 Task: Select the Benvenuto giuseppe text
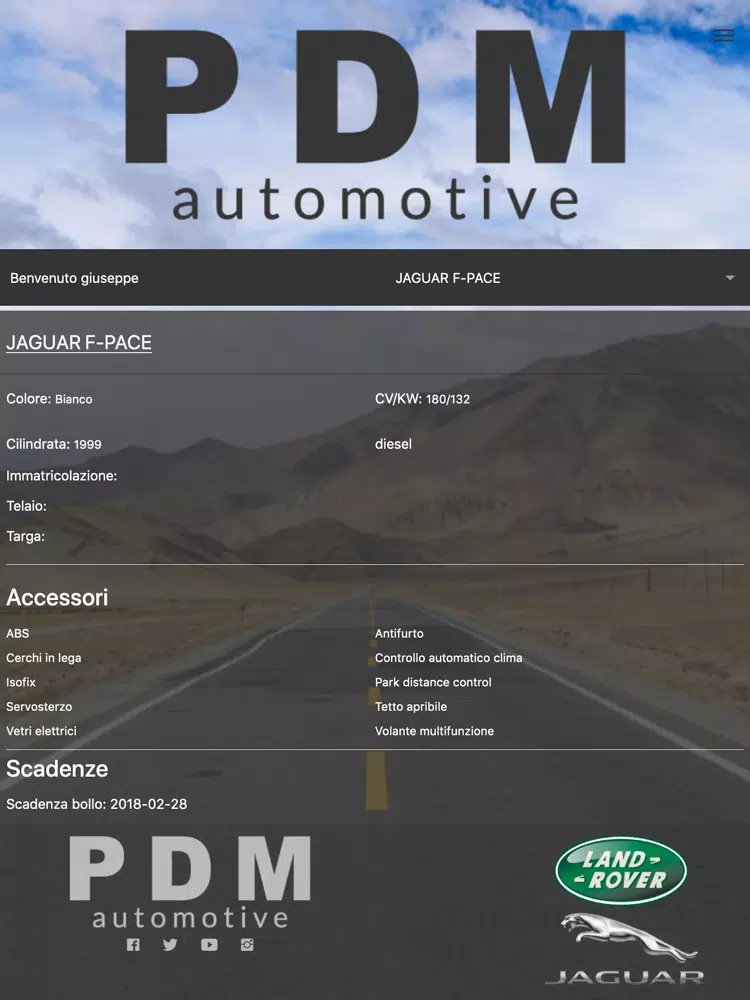[x=74, y=278]
